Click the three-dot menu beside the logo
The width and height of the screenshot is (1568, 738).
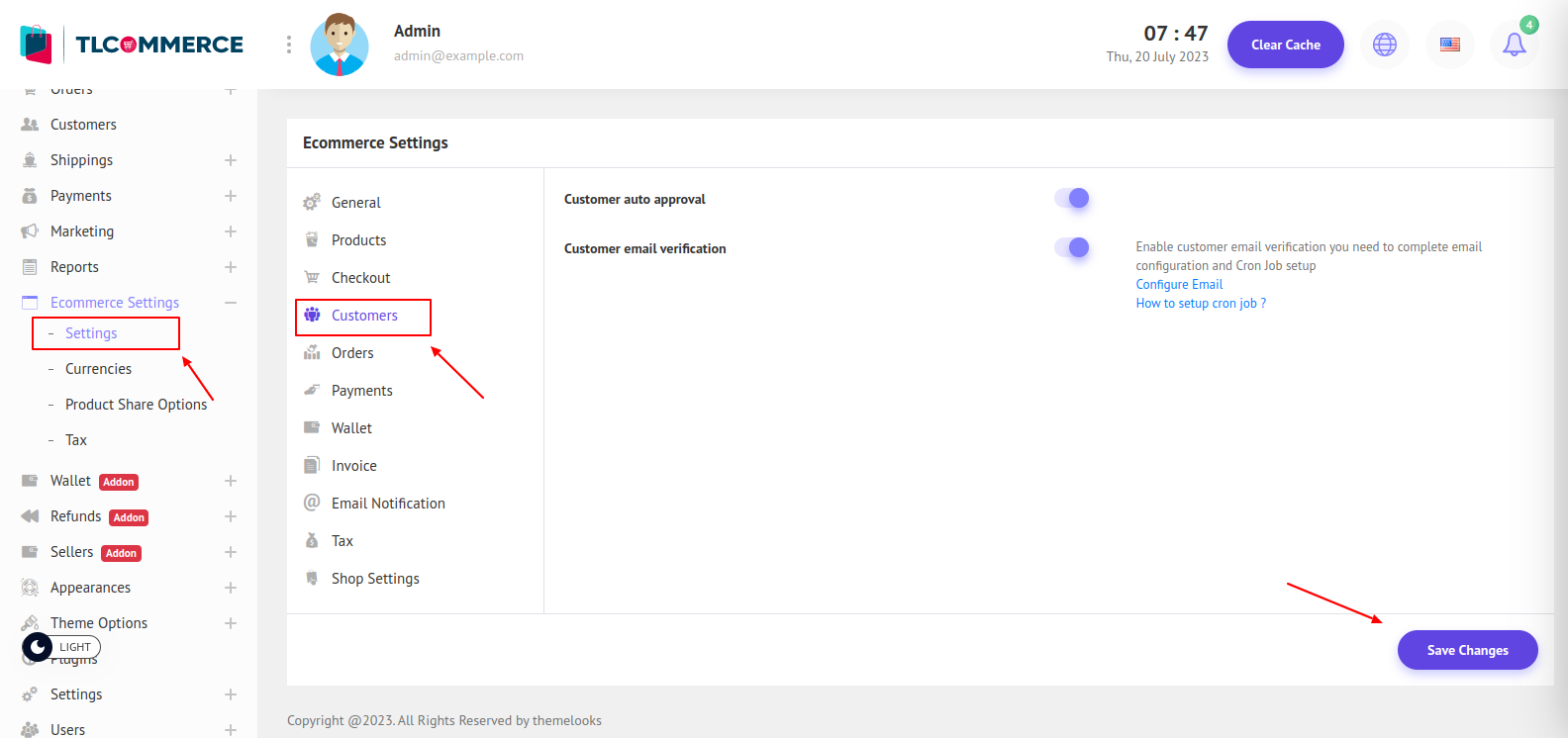pyautogui.click(x=288, y=45)
